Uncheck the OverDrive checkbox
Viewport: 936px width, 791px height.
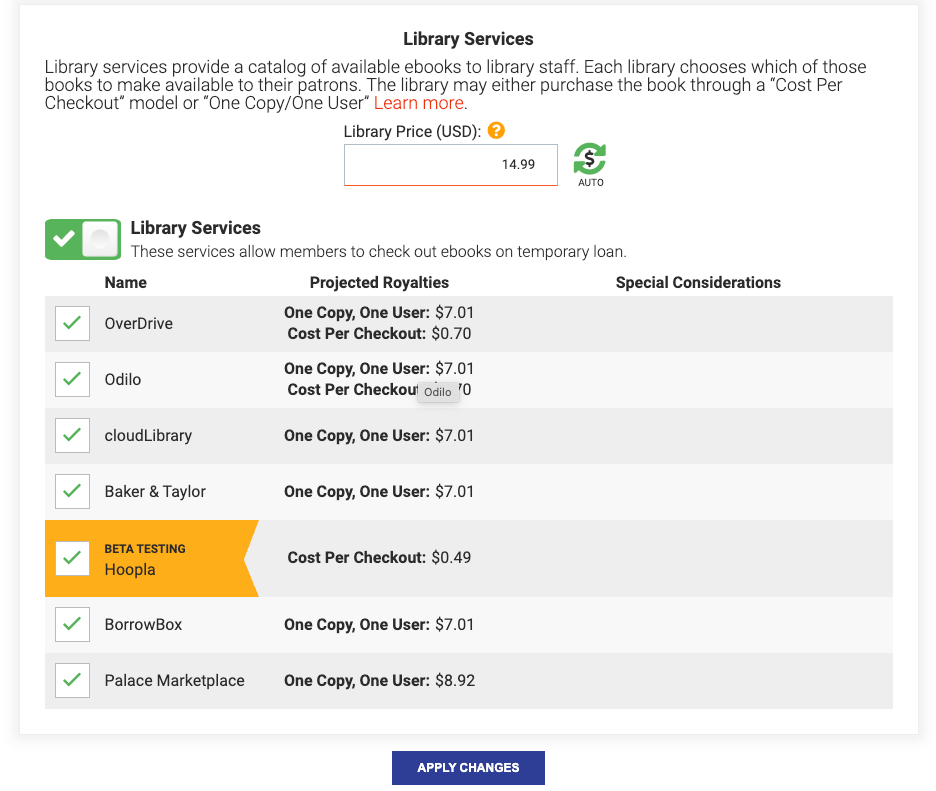point(72,324)
